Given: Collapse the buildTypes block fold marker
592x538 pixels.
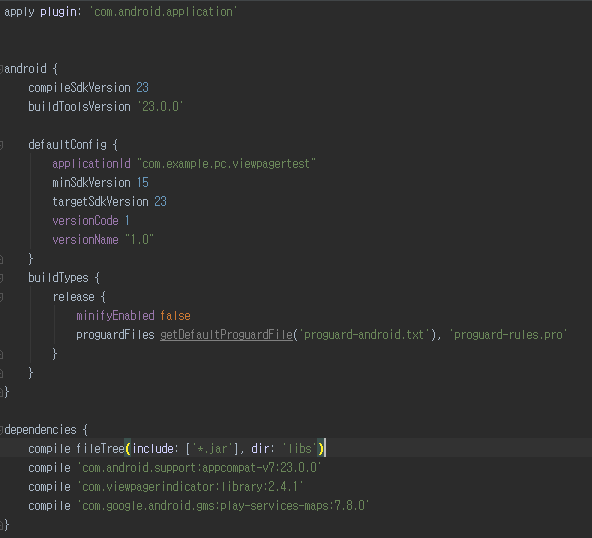Looking at the screenshot, I should pyautogui.click(x=1, y=278).
